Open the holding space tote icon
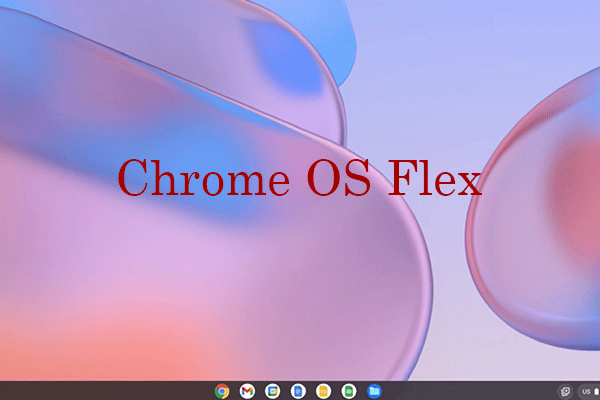 point(565,392)
